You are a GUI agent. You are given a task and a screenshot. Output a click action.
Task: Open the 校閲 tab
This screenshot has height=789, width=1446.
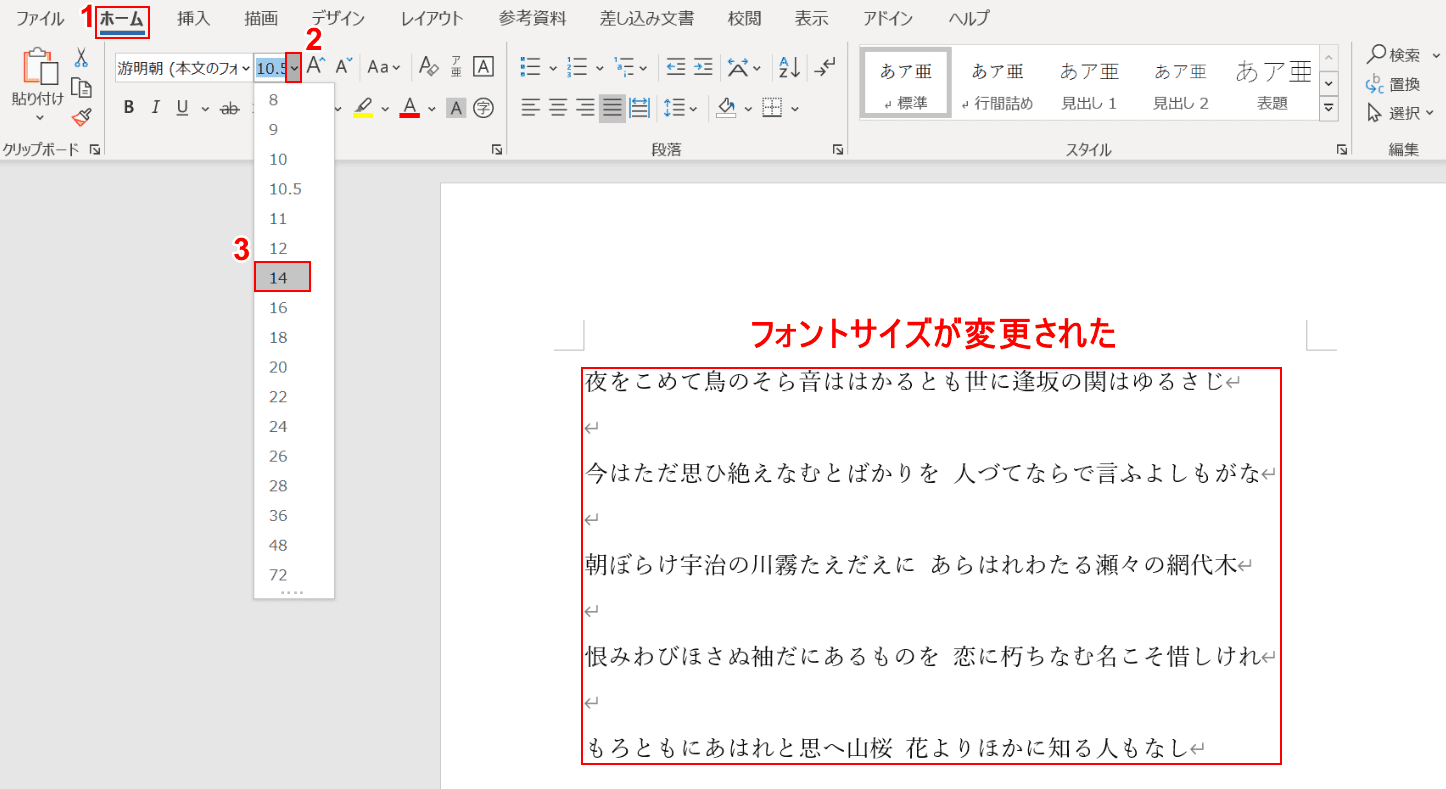743,18
